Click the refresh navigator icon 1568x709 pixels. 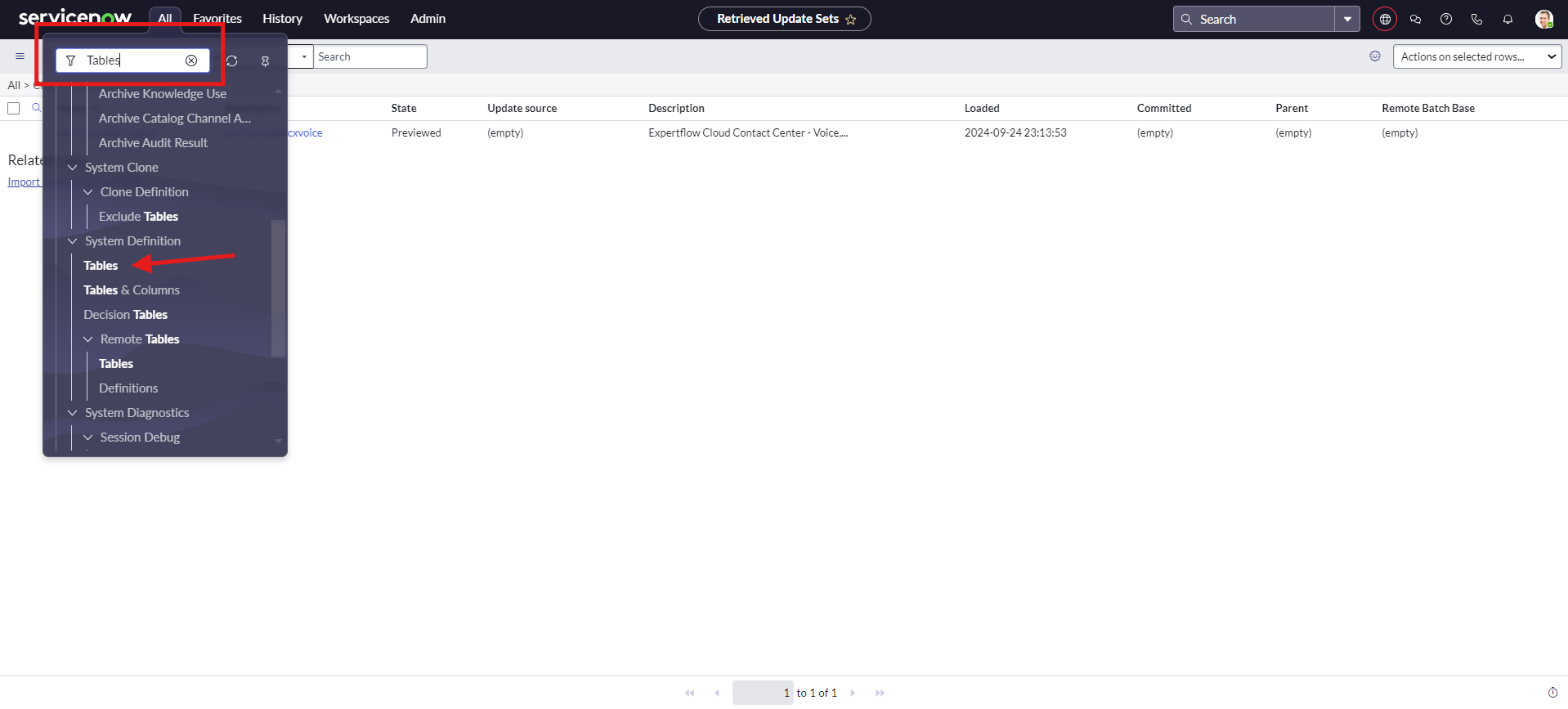click(x=232, y=61)
